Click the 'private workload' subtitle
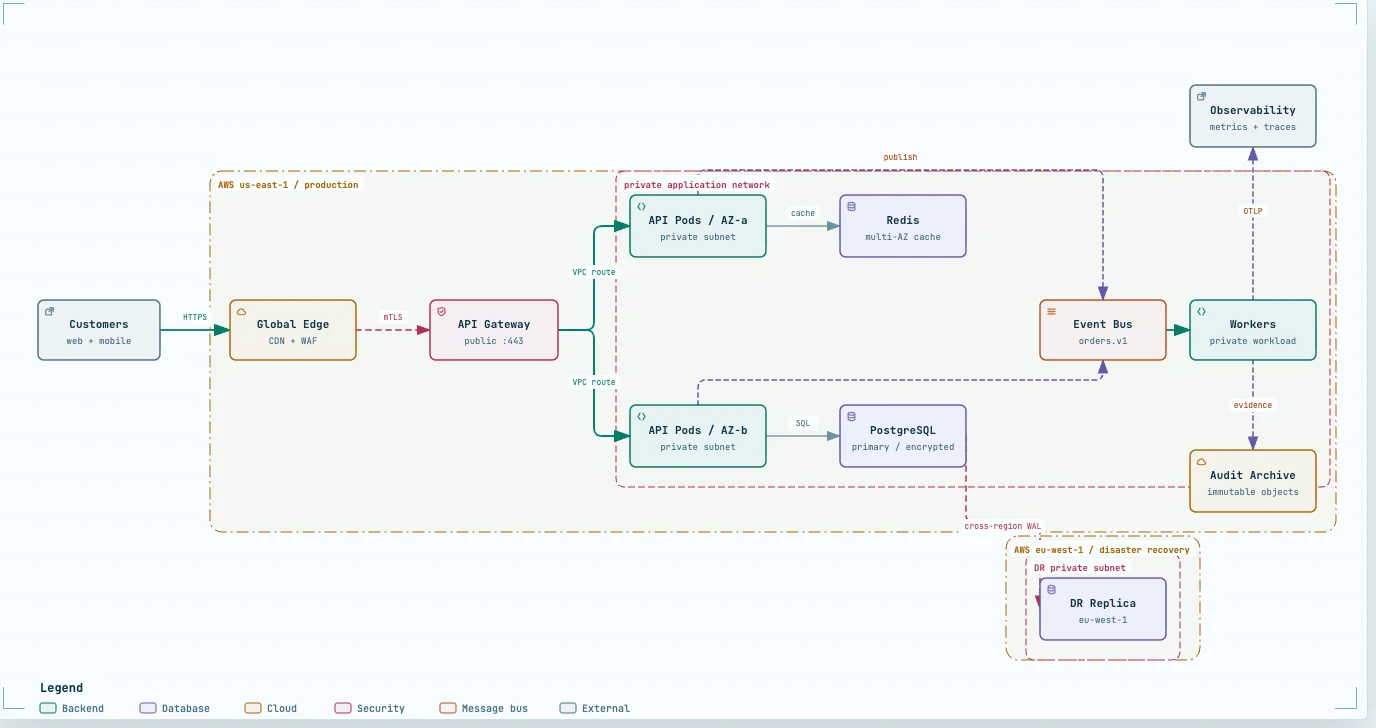This screenshot has height=728, width=1376. tap(1253, 341)
